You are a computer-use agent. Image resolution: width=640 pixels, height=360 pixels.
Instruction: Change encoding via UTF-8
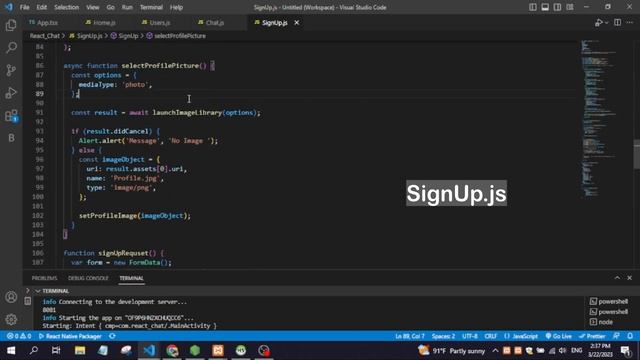pyautogui.click(x=469, y=336)
